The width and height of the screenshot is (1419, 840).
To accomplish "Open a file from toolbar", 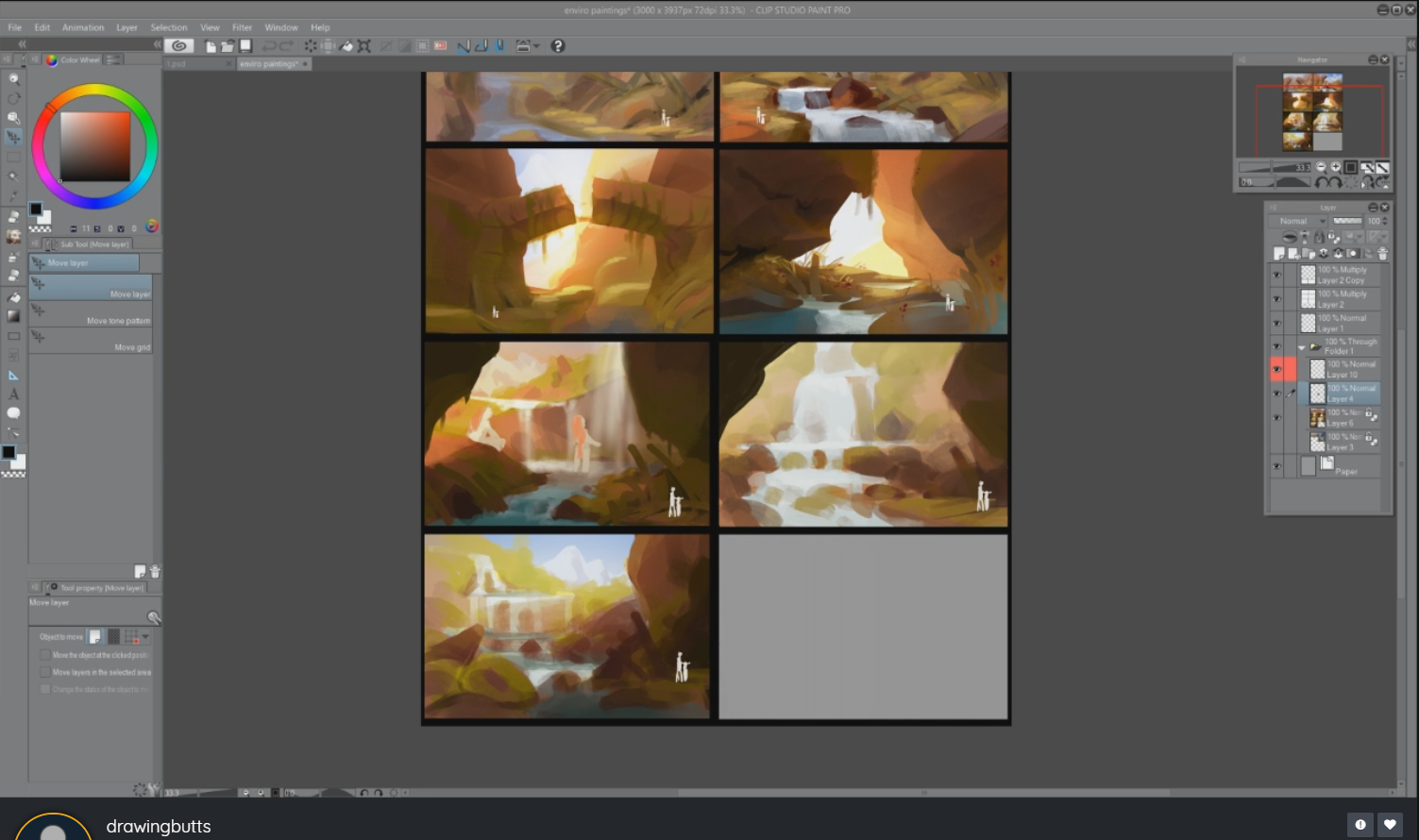I will pyautogui.click(x=228, y=45).
